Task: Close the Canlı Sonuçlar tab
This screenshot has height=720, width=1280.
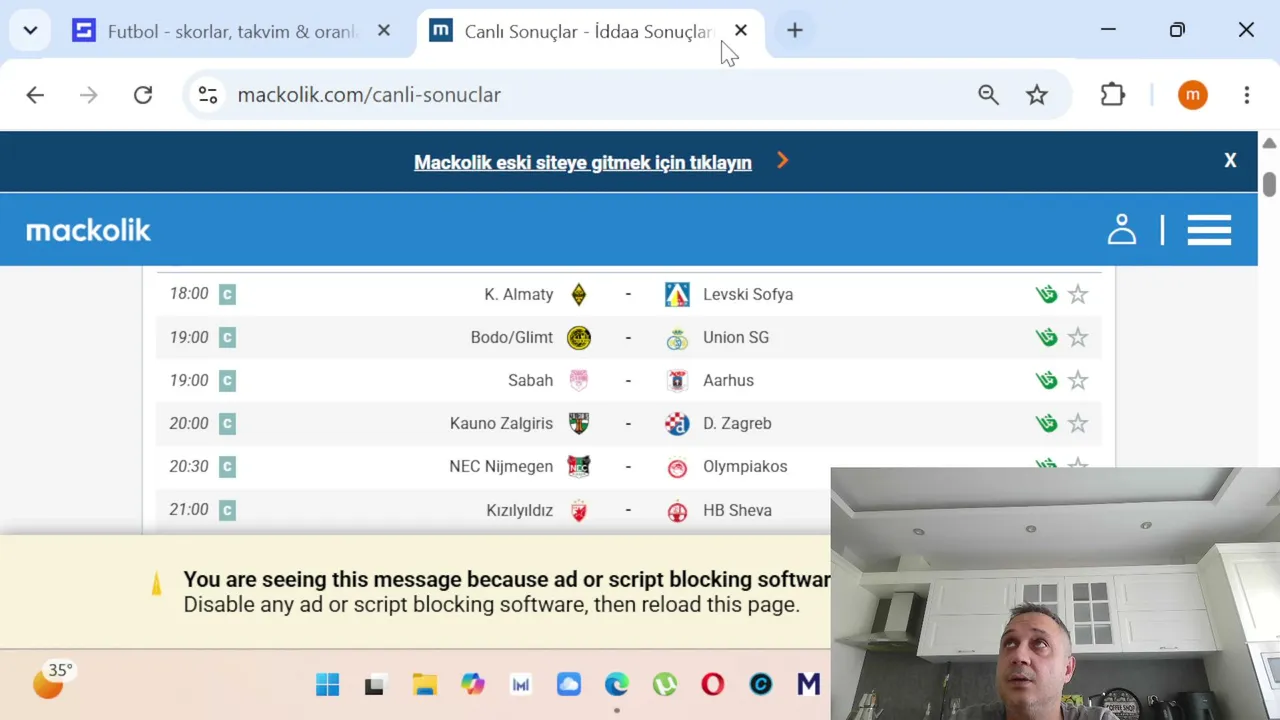Action: click(x=741, y=31)
